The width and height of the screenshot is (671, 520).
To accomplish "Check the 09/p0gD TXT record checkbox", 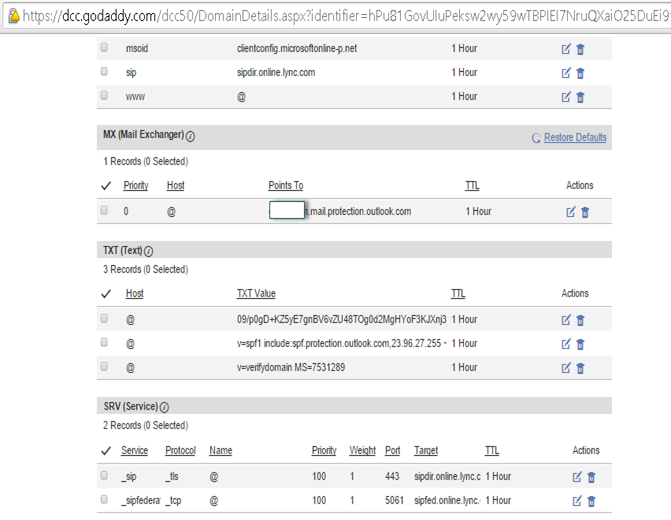I will 104,318.
